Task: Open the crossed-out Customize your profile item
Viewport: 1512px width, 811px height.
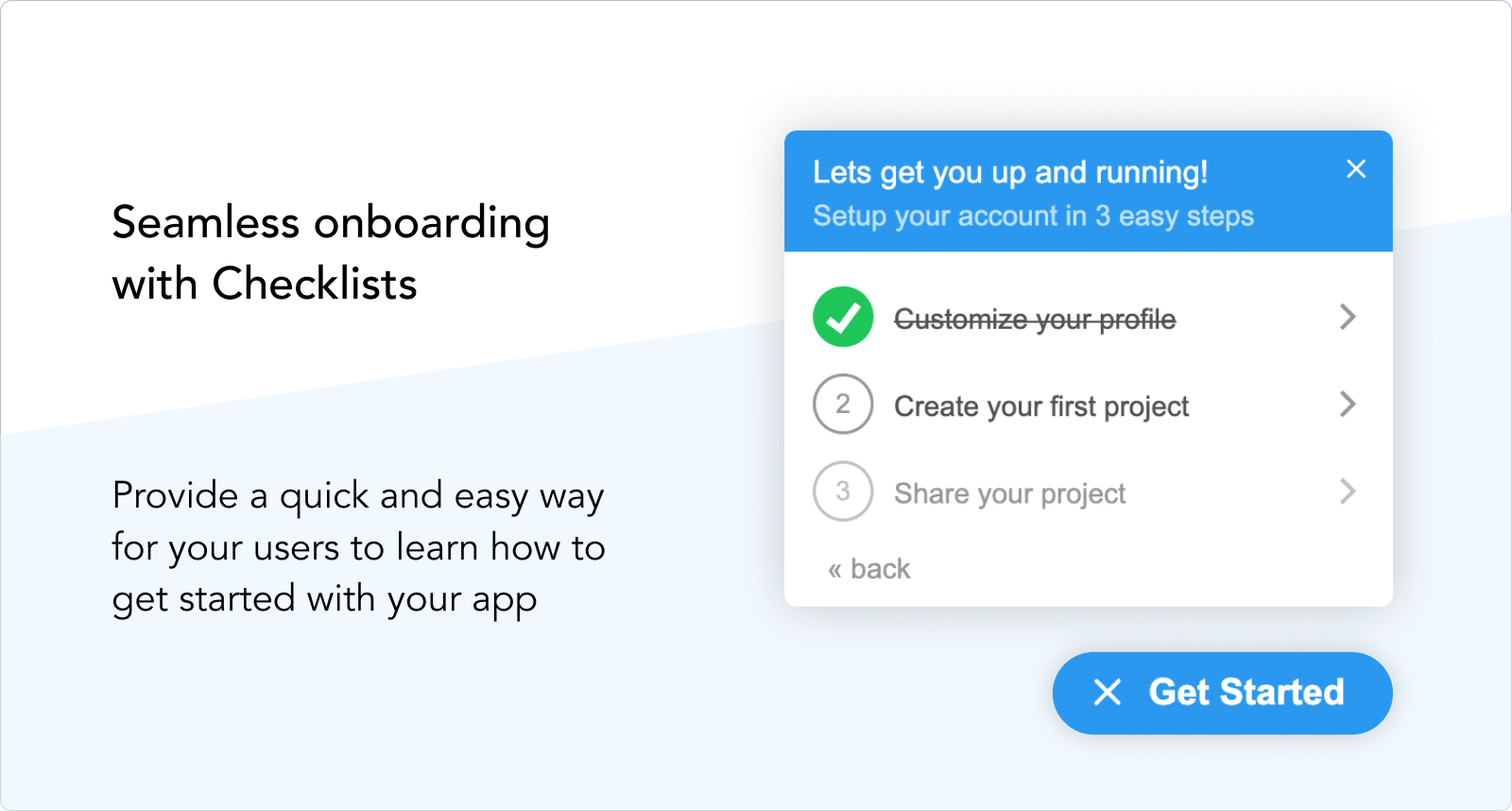Action: coord(1035,319)
